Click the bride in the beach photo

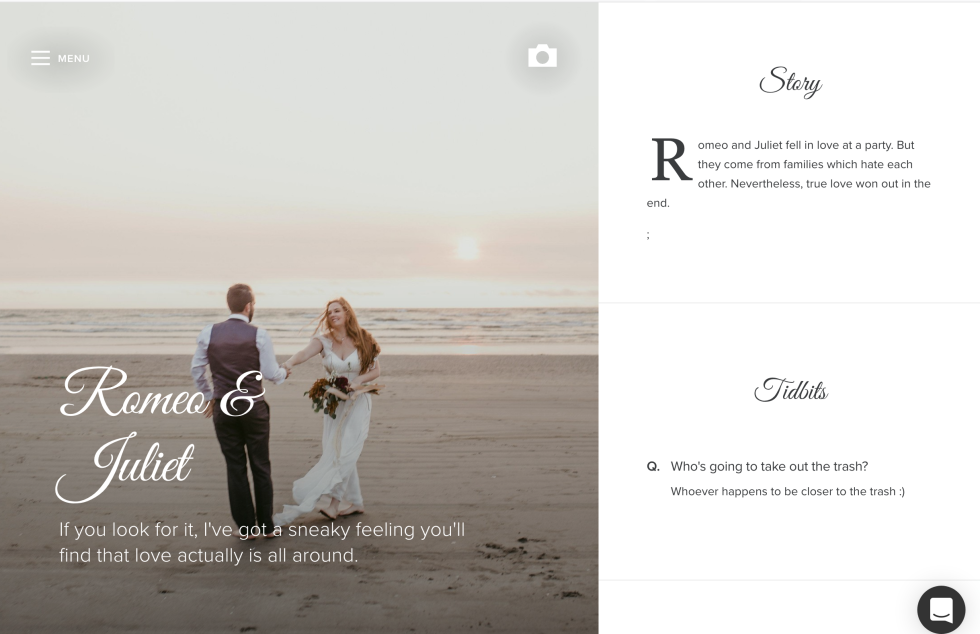[345, 400]
